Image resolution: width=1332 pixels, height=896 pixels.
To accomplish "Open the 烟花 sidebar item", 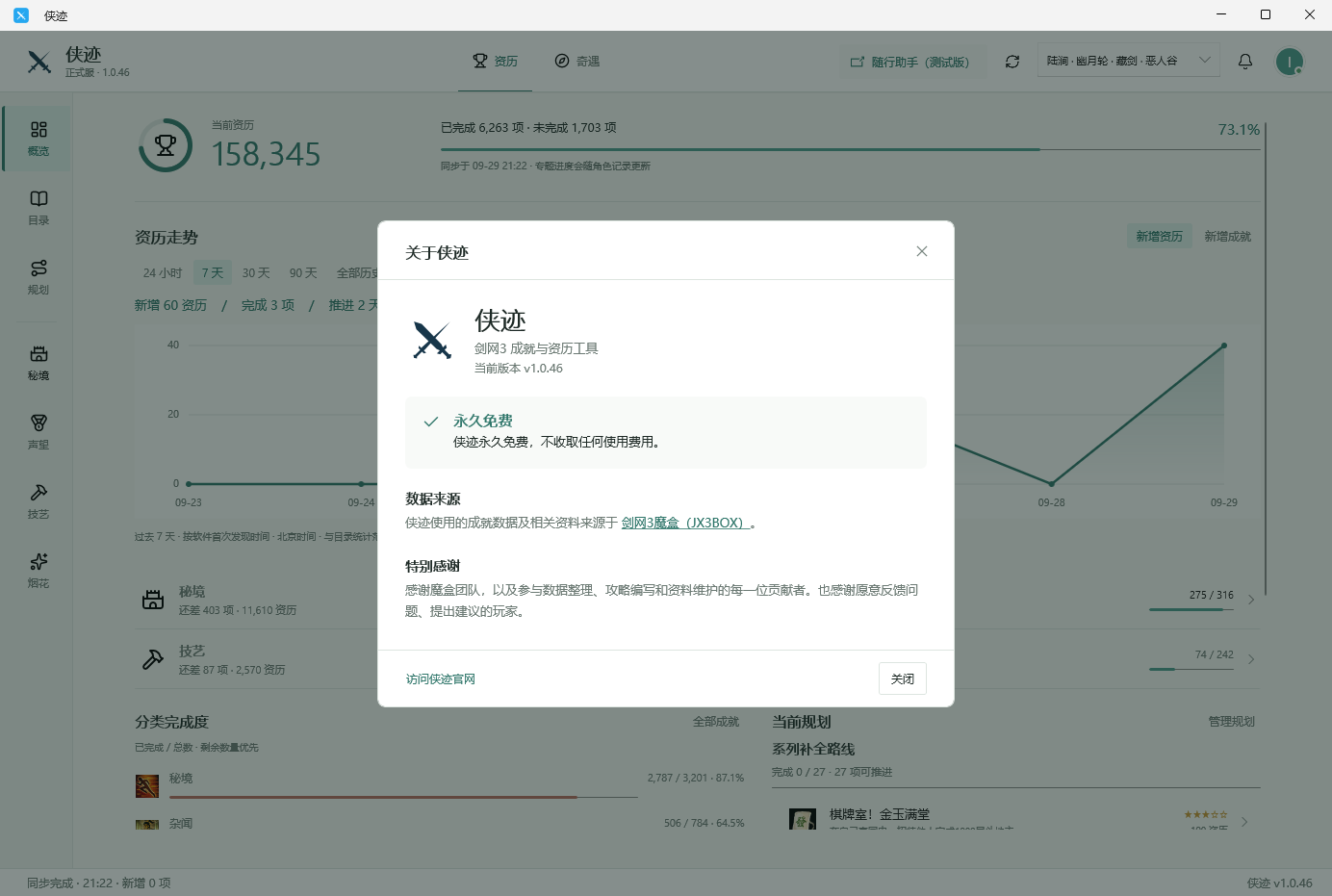I will point(38,571).
